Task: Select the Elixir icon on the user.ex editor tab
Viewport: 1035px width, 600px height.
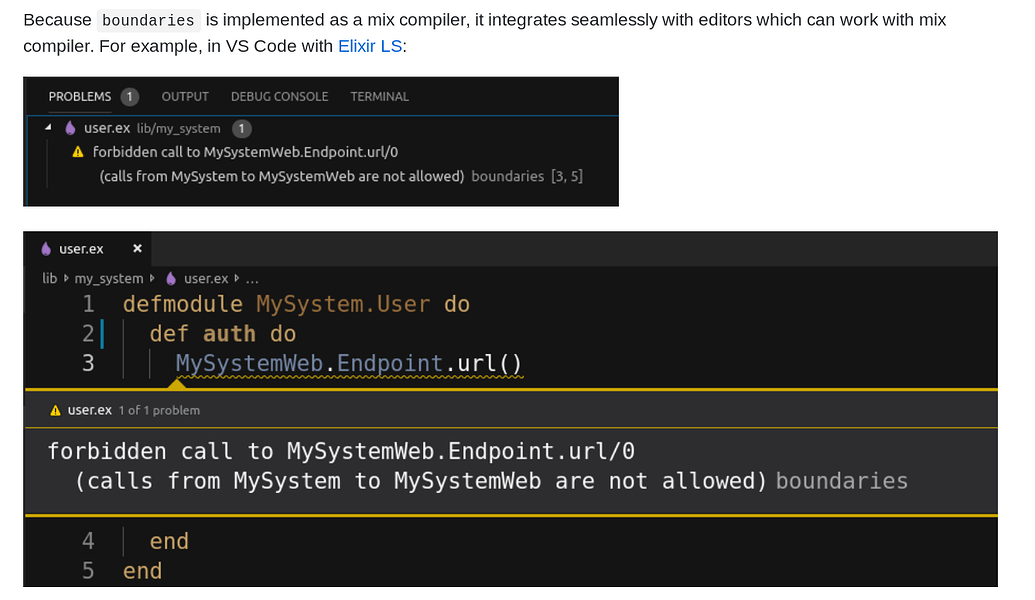Action: [x=44, y=249]
